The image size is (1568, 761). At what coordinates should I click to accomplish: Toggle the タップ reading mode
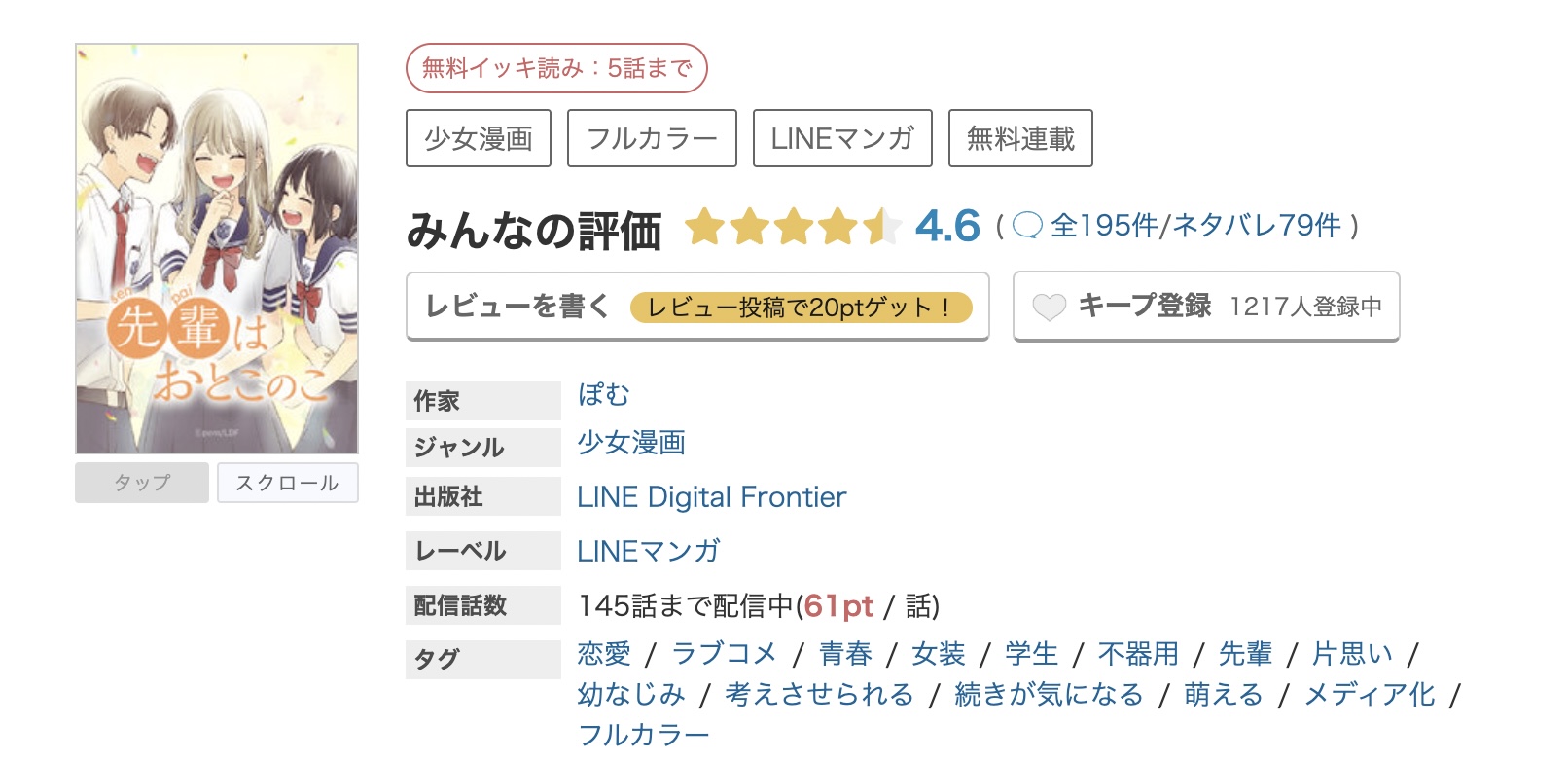tap(141, 483)
